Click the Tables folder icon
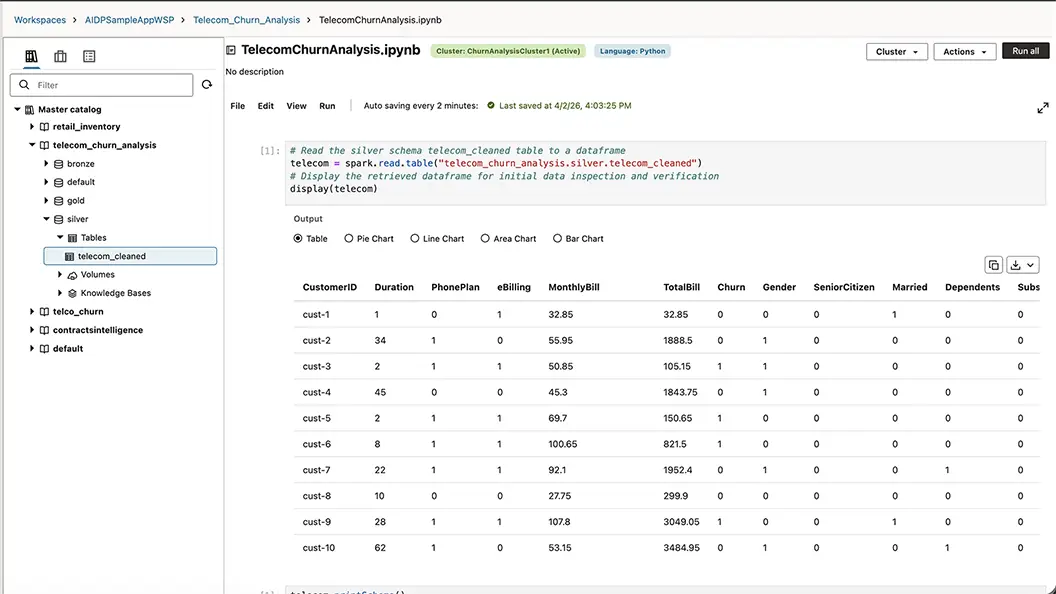 (x=72, y=238)
